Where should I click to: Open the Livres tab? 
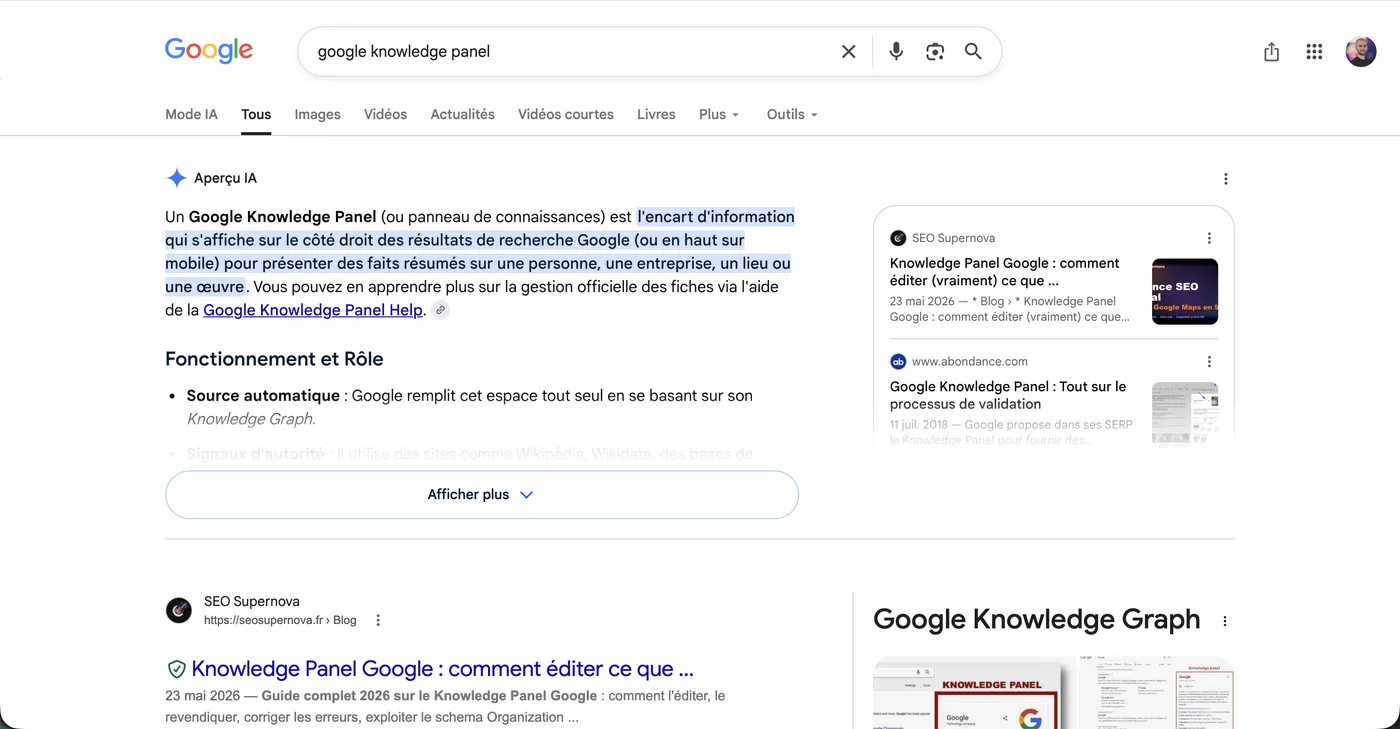[656, 114]
